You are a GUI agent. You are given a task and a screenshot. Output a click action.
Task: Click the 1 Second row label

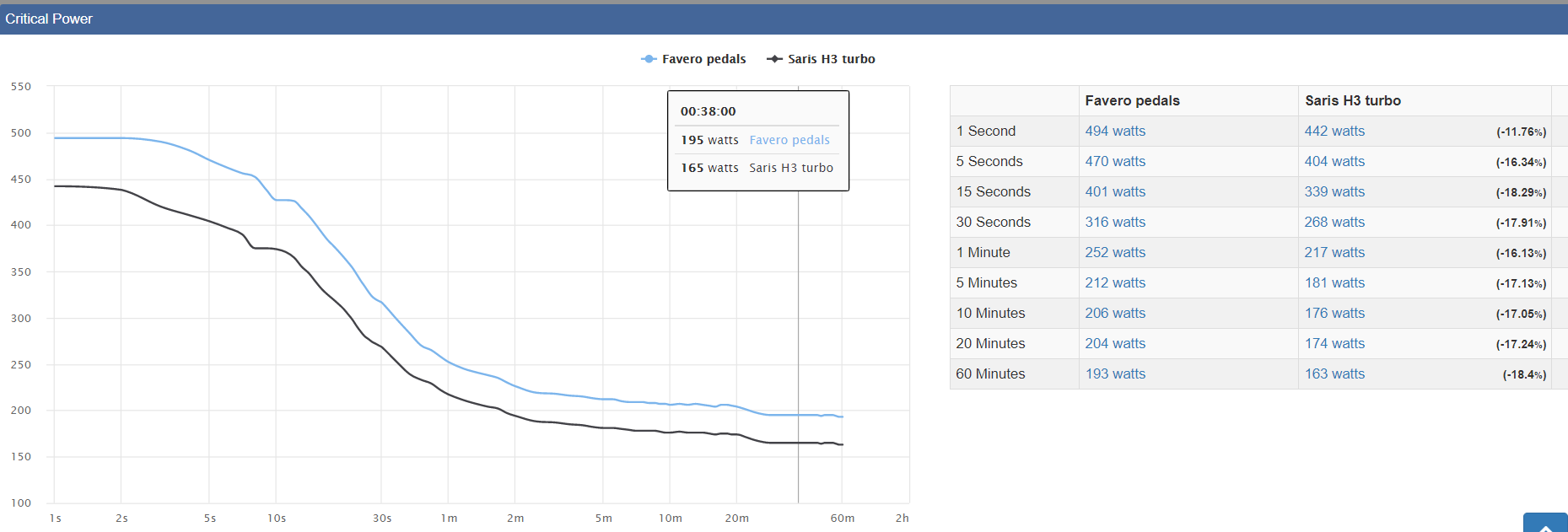tap(986, 131)
